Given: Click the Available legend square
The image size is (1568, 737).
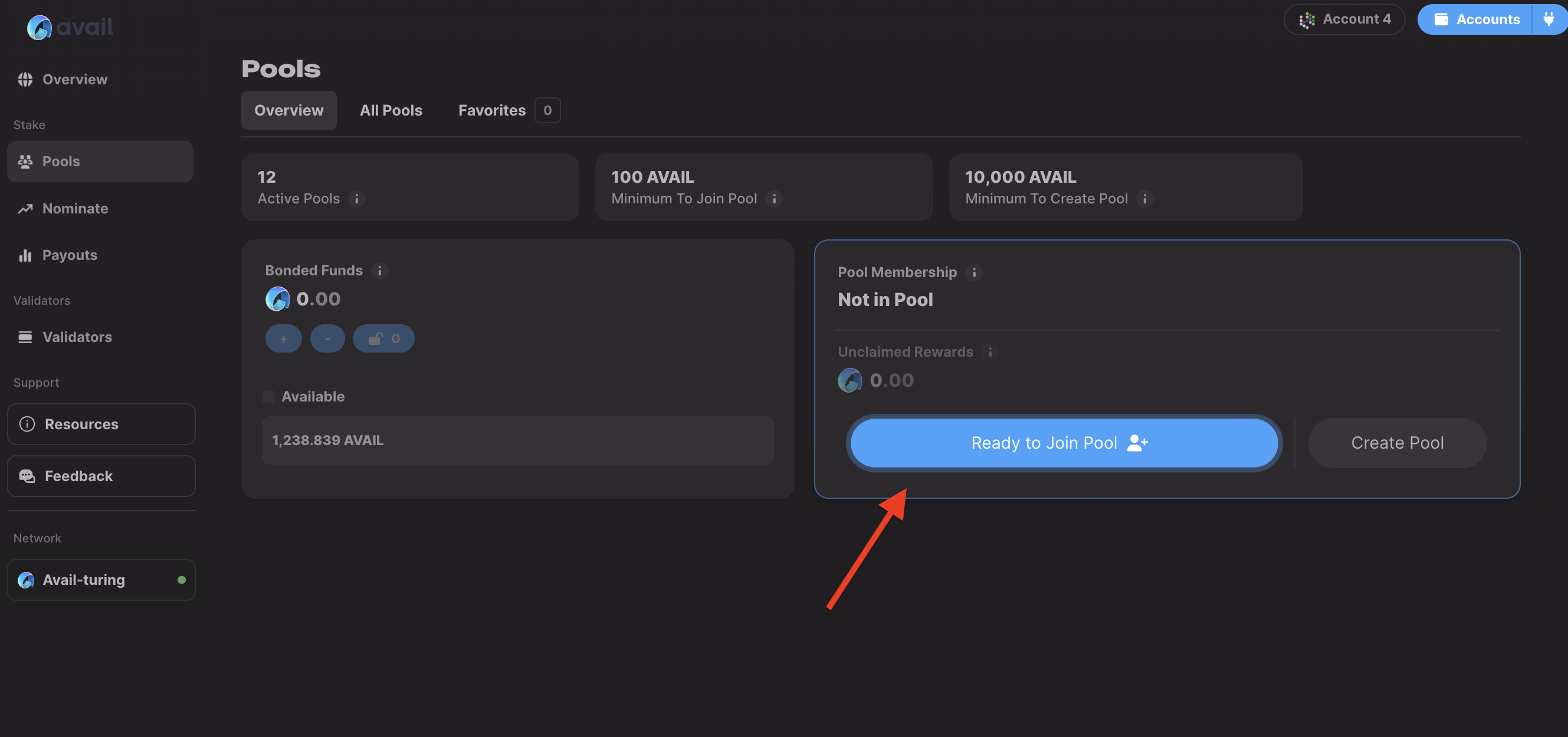Looking at the screenshot, I should 268,397.
